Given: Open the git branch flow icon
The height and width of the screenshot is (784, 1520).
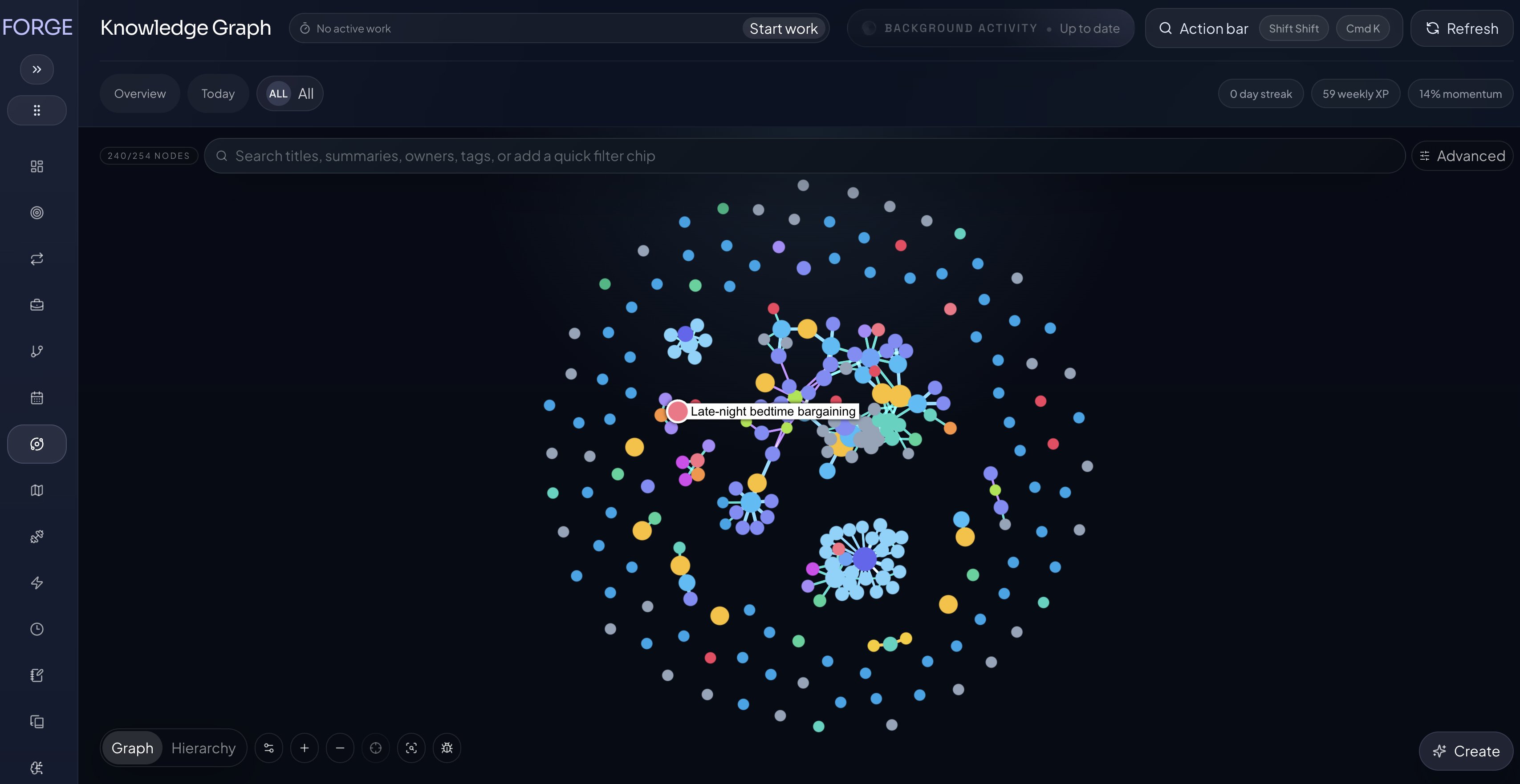Looking at the screenshot, I should pyautogui.click(x=37, y=351).
